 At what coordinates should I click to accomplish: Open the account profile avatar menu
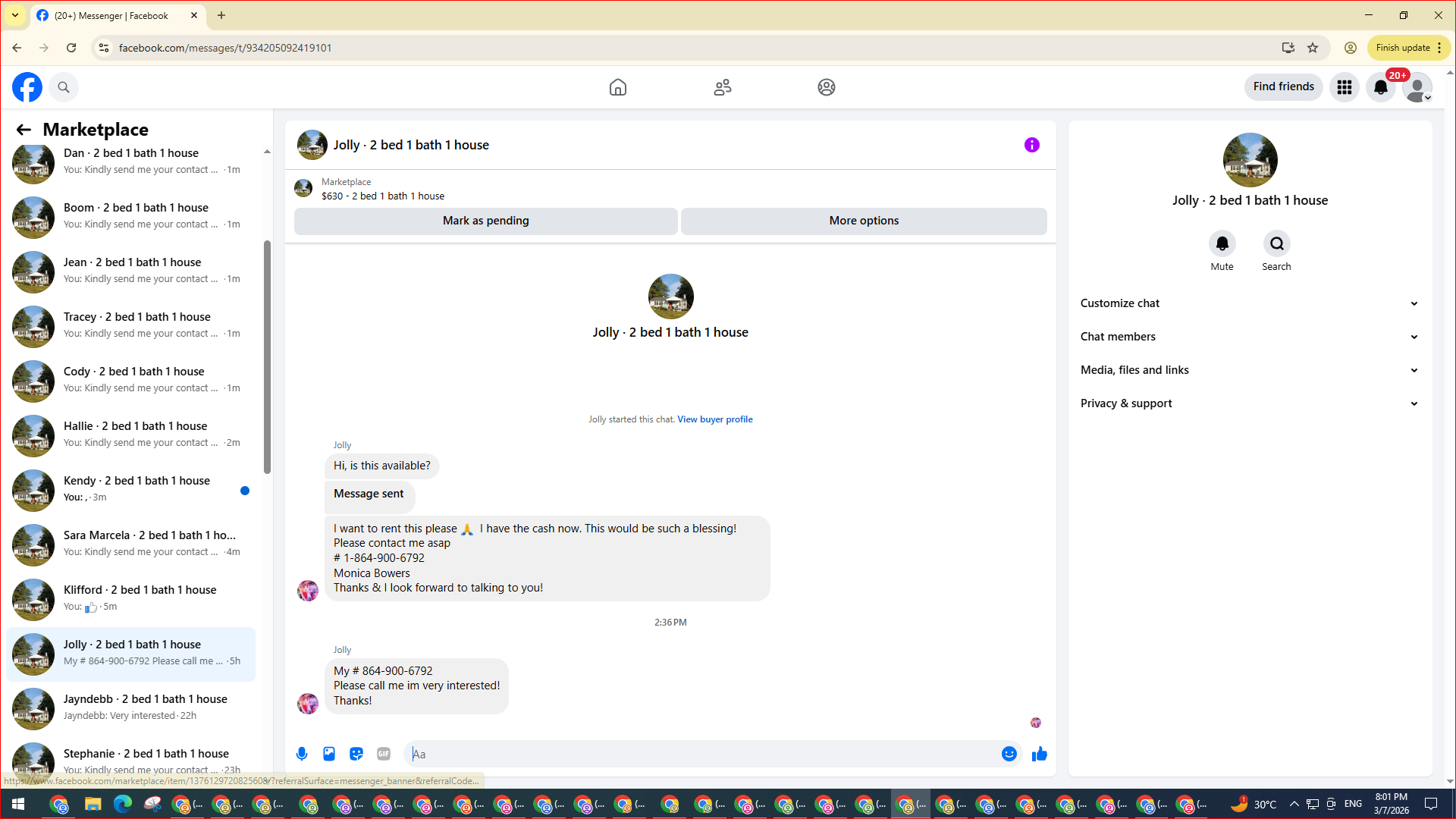(x=1417, y=87)
